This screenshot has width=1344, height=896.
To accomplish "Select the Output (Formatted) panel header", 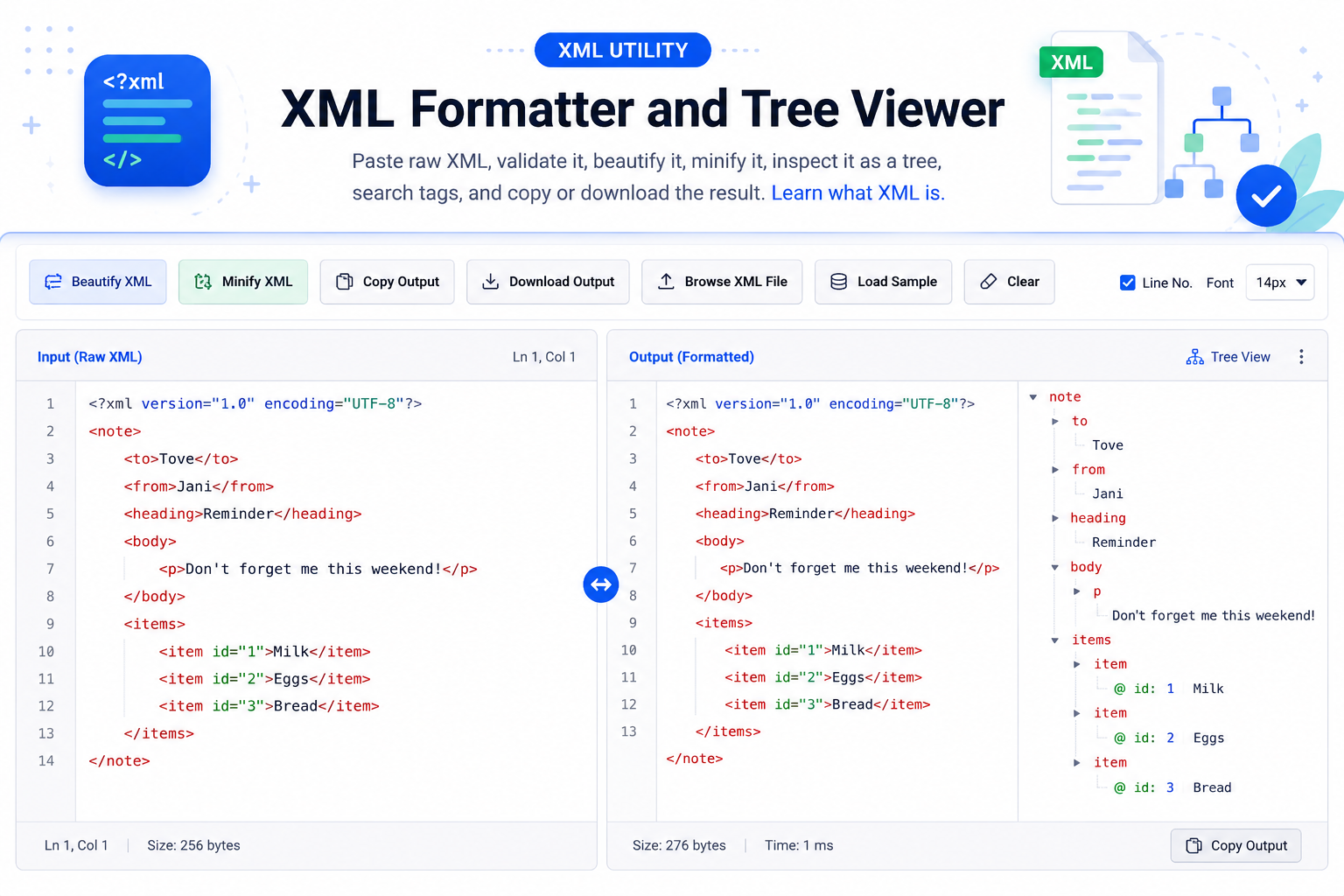I will 691,357.
